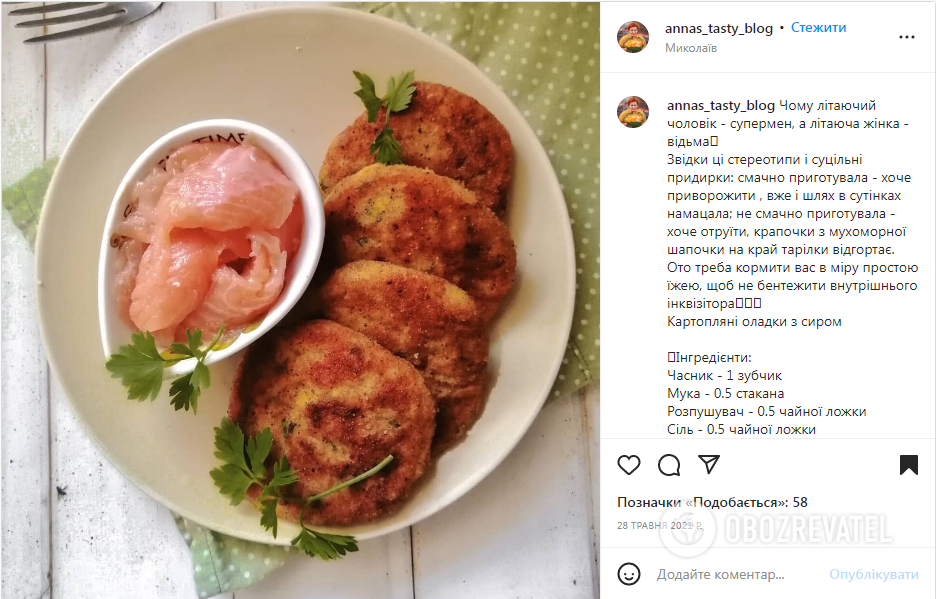The image size is (936, 599).
Task: Open the annas_tasty_blog username in the header
Action: coord(719,28)
